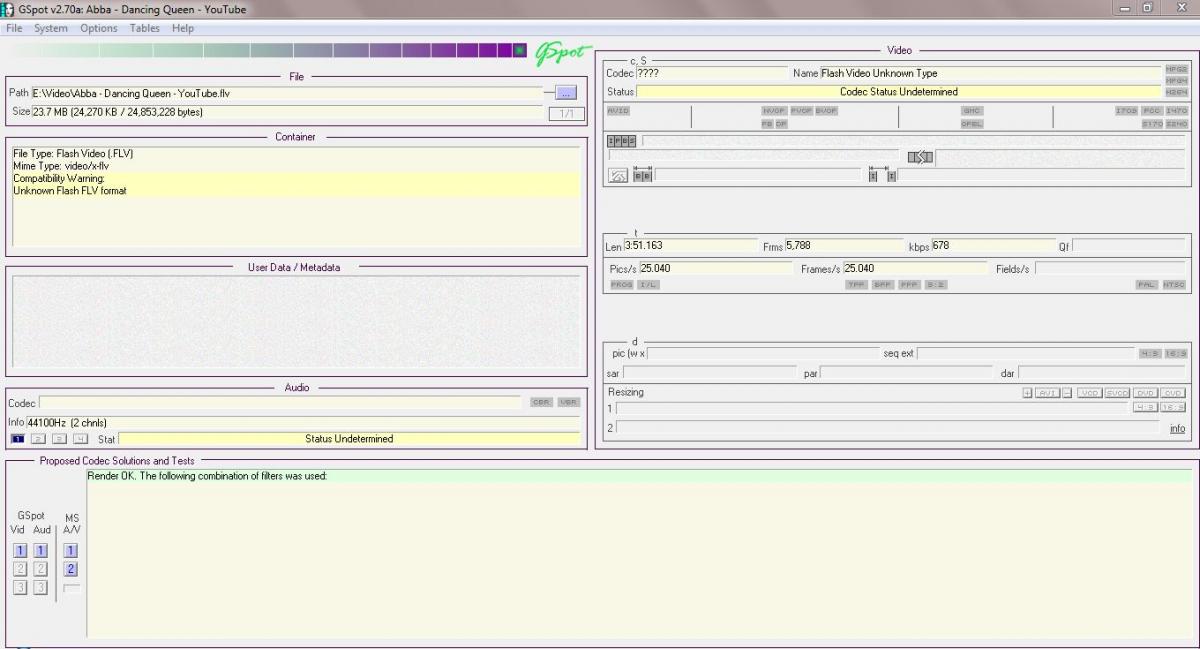
Task: Click the graph icon at Video panel bottom-left
Action: pos(618,175)
